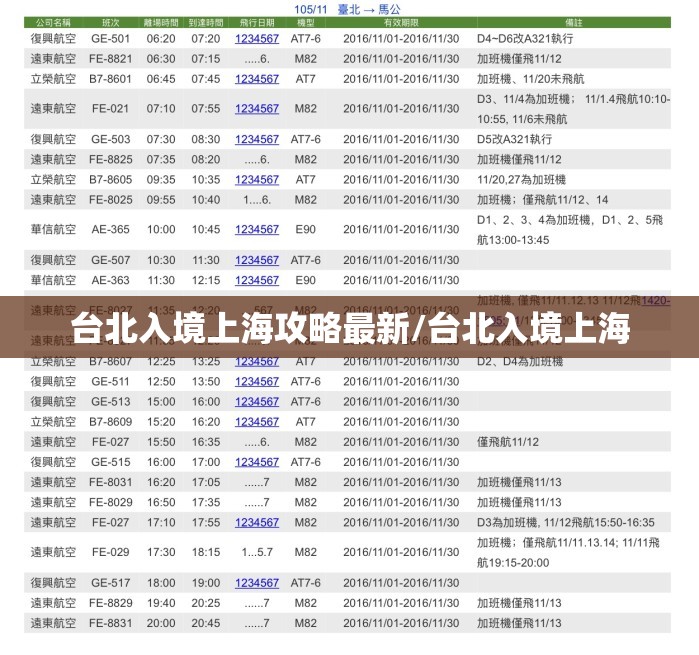Follow the 1234567 link for flight AE-363
The height and width of the screenshot is (655, 699).
pyautogui.click(x=257, y=280)
